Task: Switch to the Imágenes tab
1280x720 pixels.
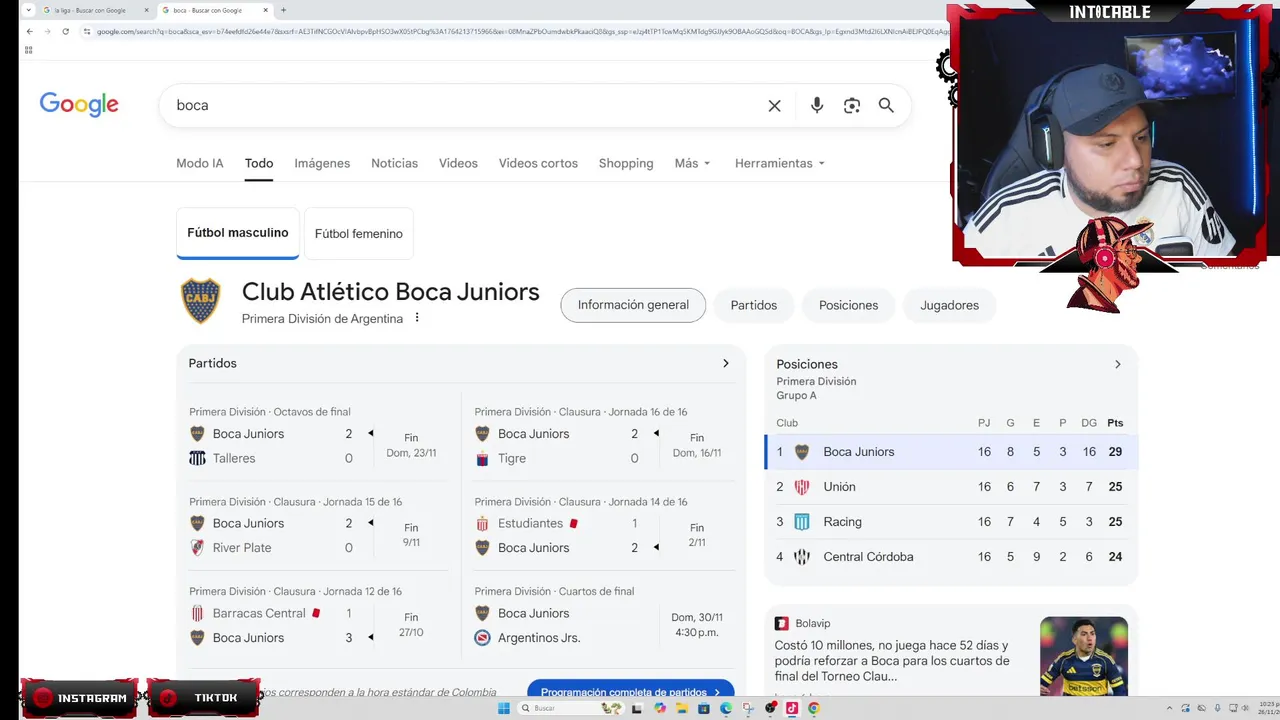Action: pyautogui.click(x=322, y=163)
